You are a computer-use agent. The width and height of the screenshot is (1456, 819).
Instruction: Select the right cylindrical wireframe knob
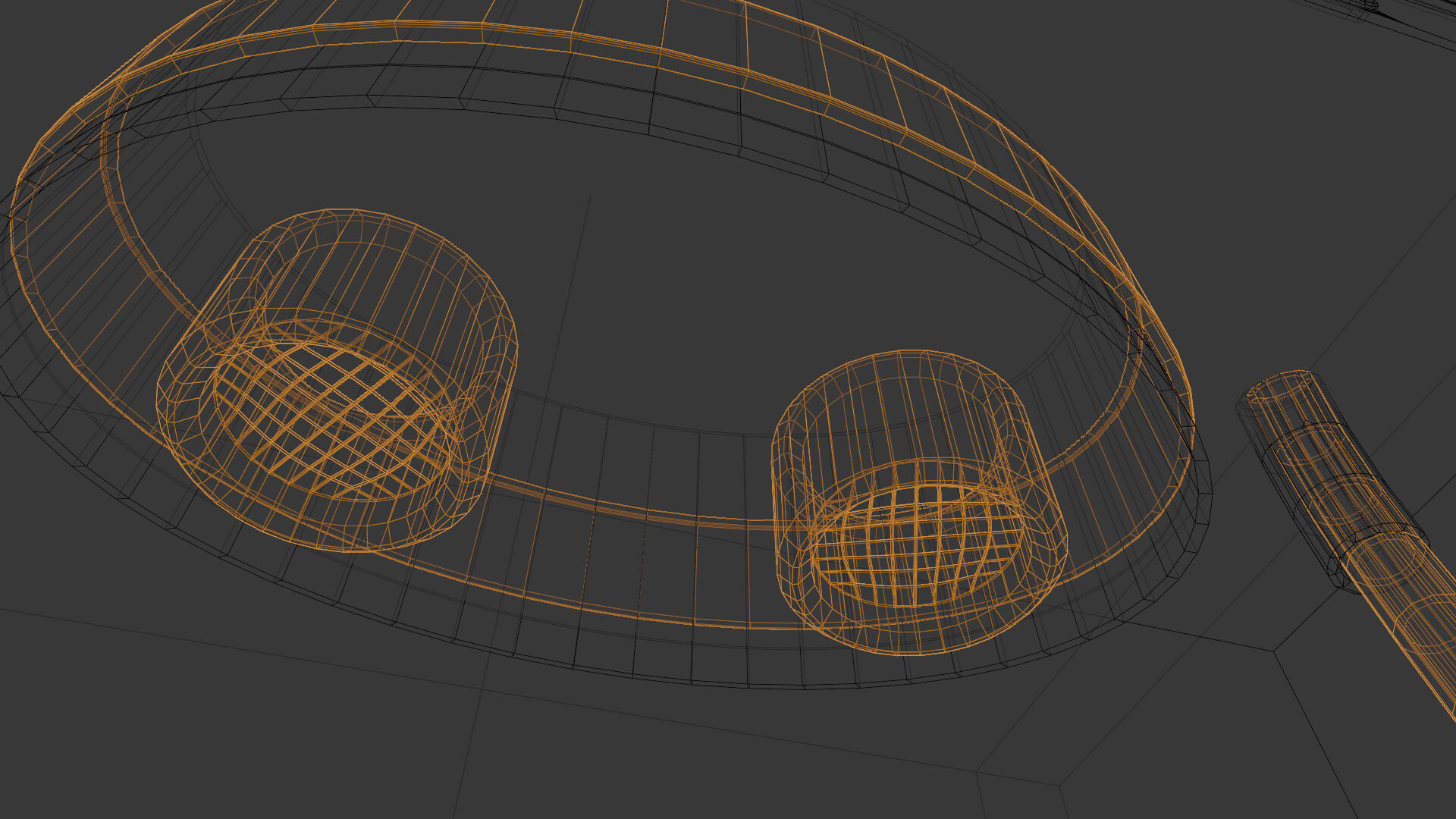(920, 502)
